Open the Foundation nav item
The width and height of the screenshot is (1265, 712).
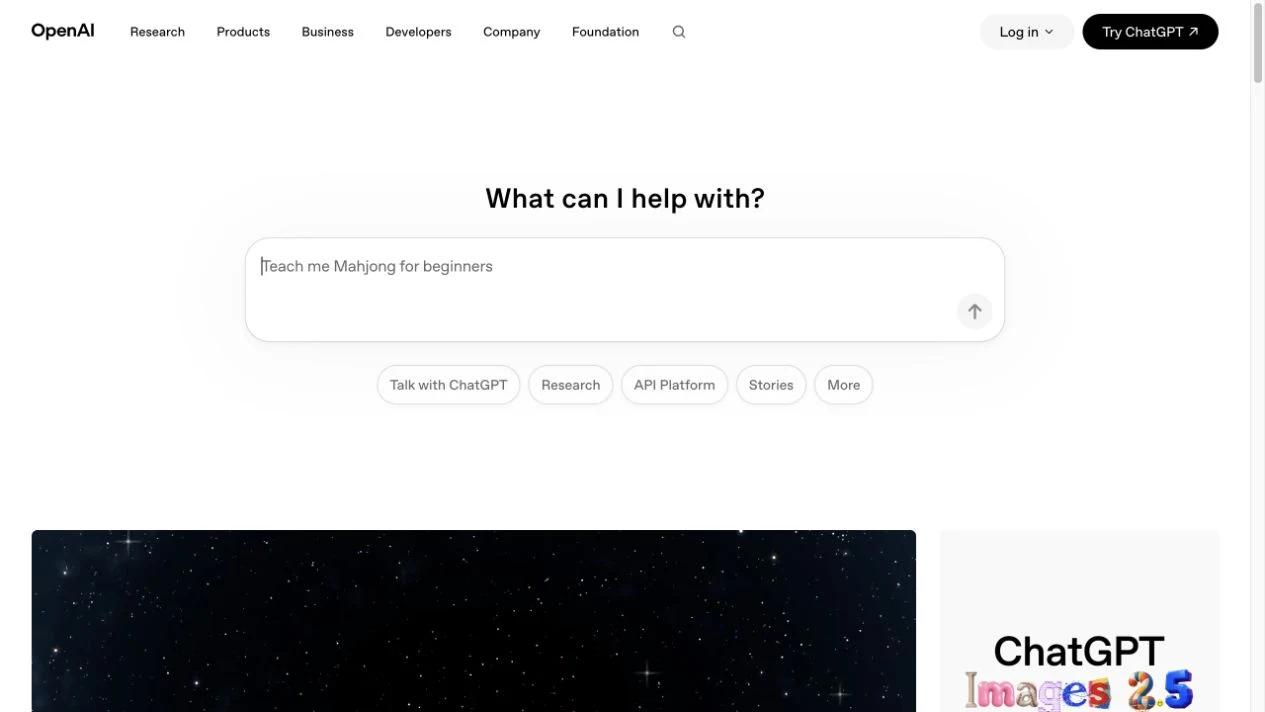(x=605, y=32)
